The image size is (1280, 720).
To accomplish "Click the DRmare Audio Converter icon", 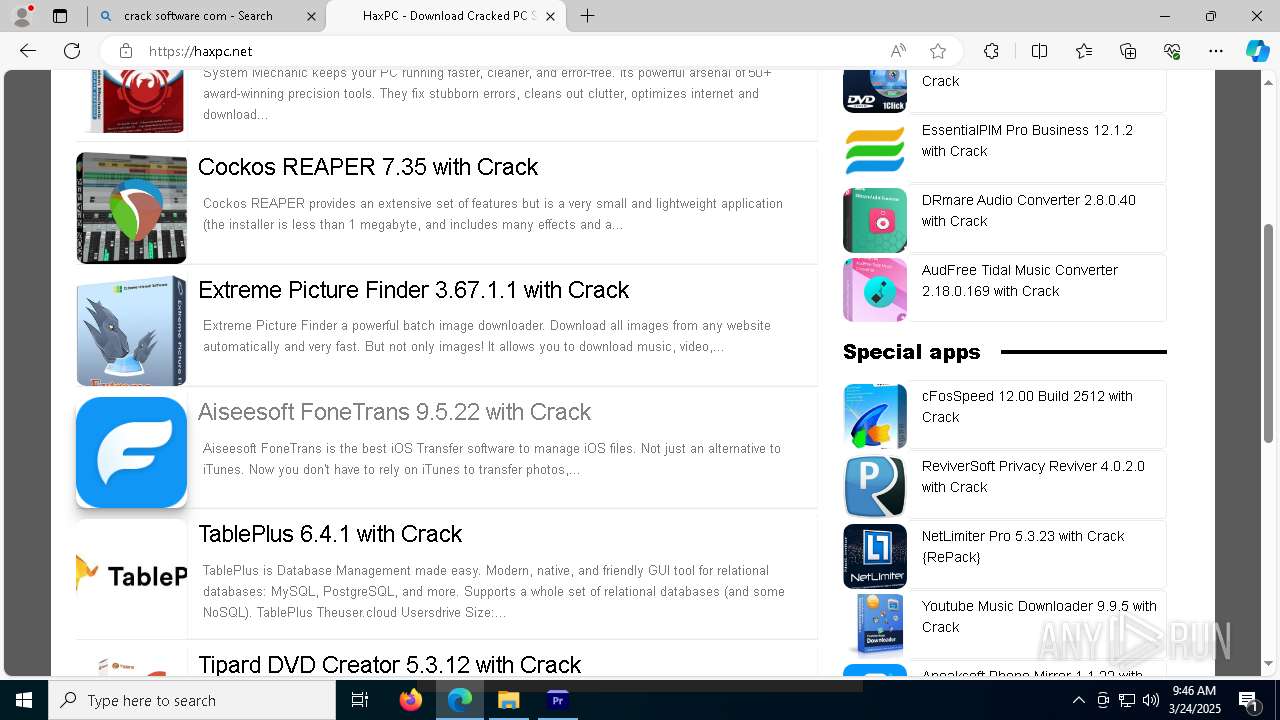I will pyautogui.click(x=875, y=220).
